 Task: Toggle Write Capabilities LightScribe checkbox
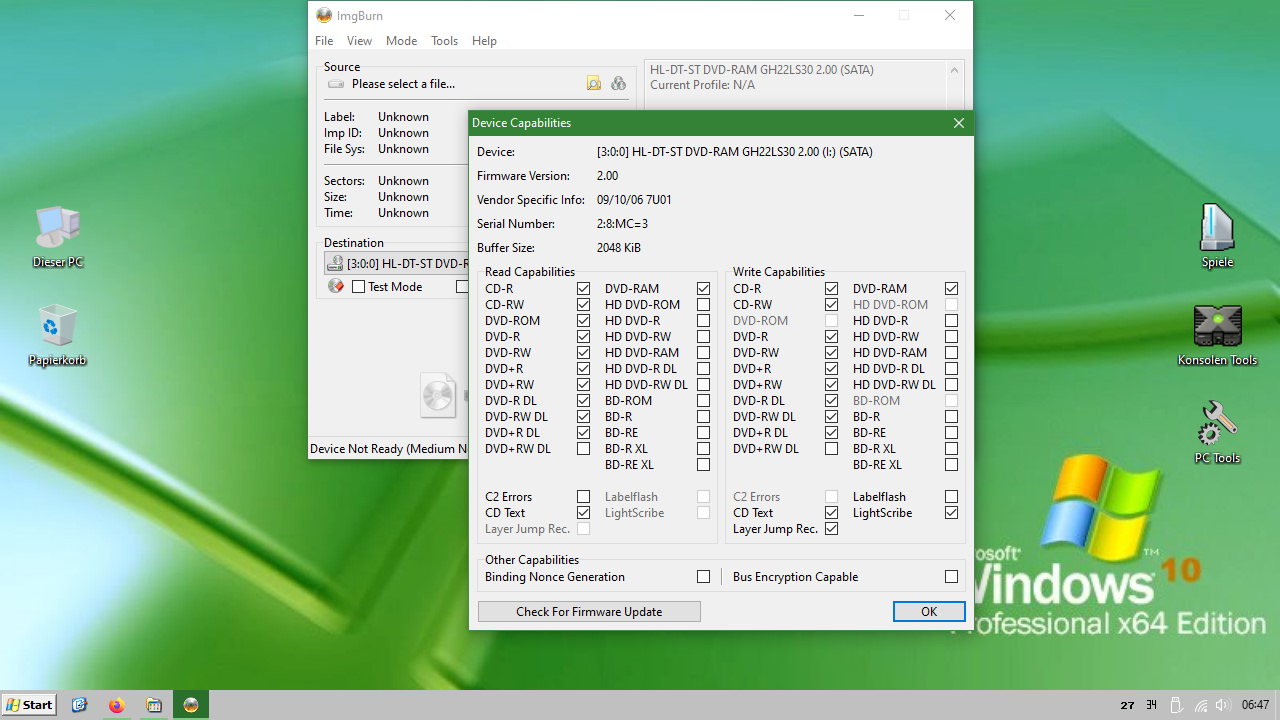click(x=951, y=513)
